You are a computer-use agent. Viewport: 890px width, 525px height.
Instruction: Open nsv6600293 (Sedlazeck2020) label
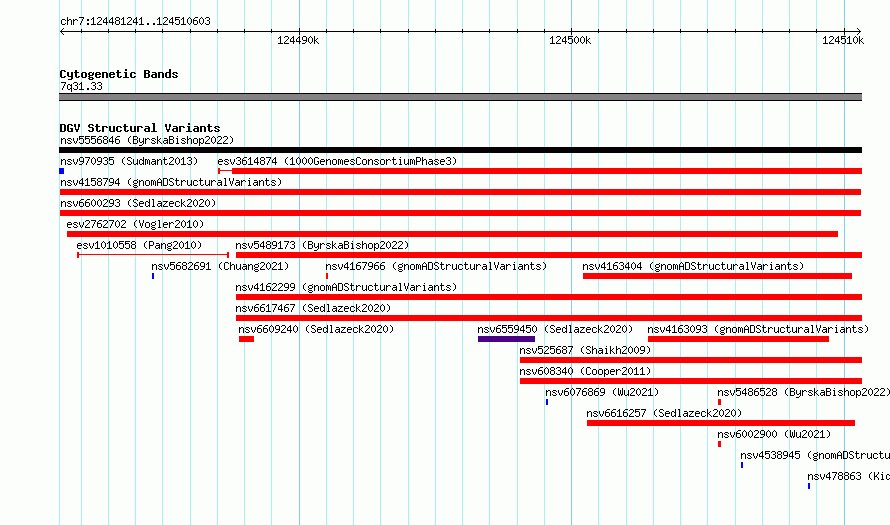coord(138,203)
